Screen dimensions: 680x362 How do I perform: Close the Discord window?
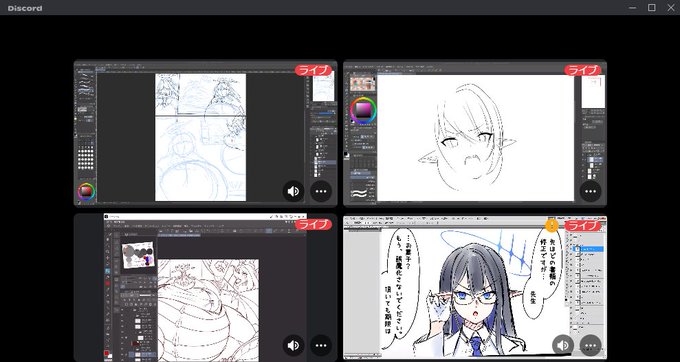click(670, 8)
